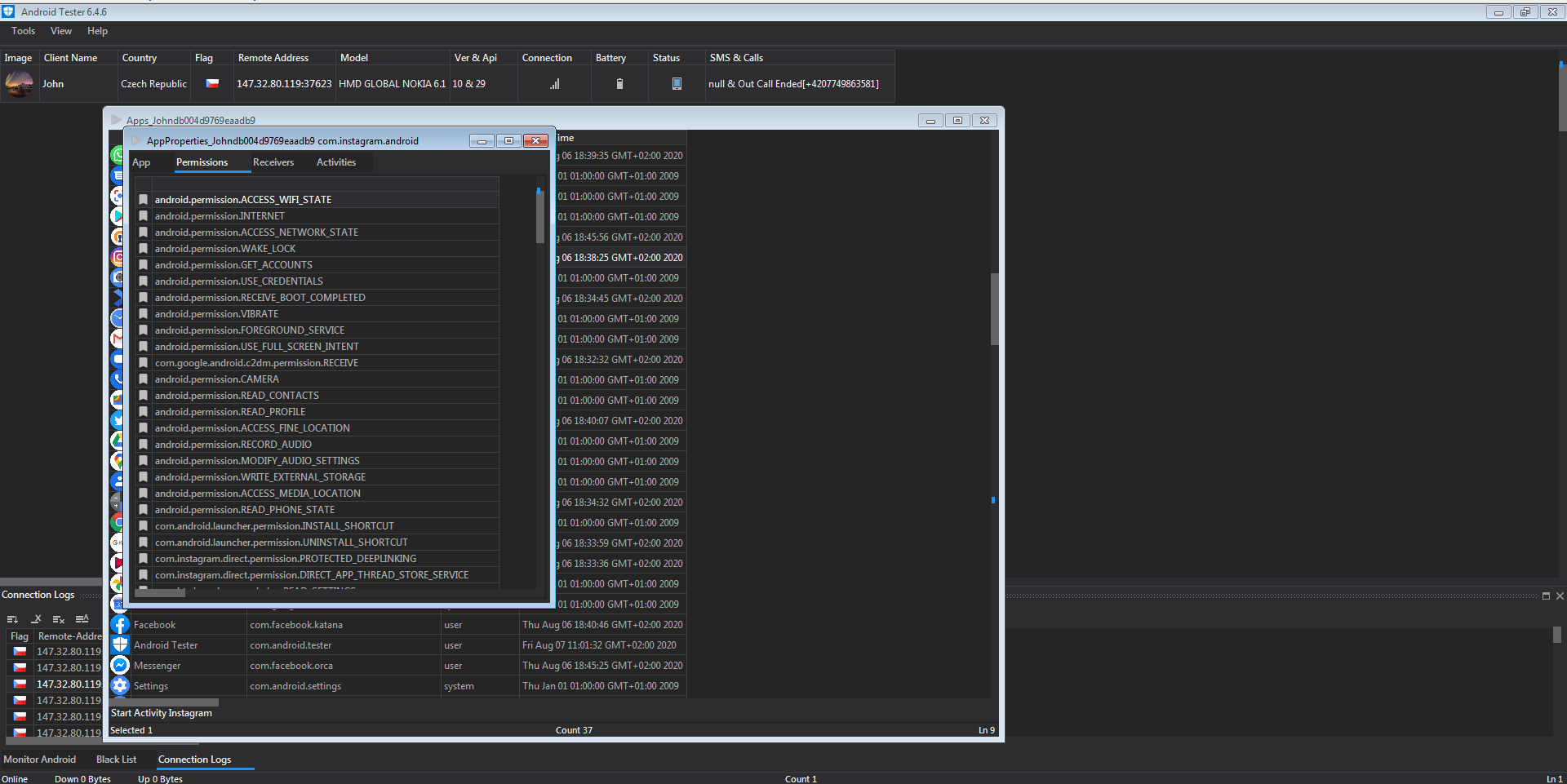
Task: Close the Connection Logs panel with its X icon
Action: point(1560,596)
